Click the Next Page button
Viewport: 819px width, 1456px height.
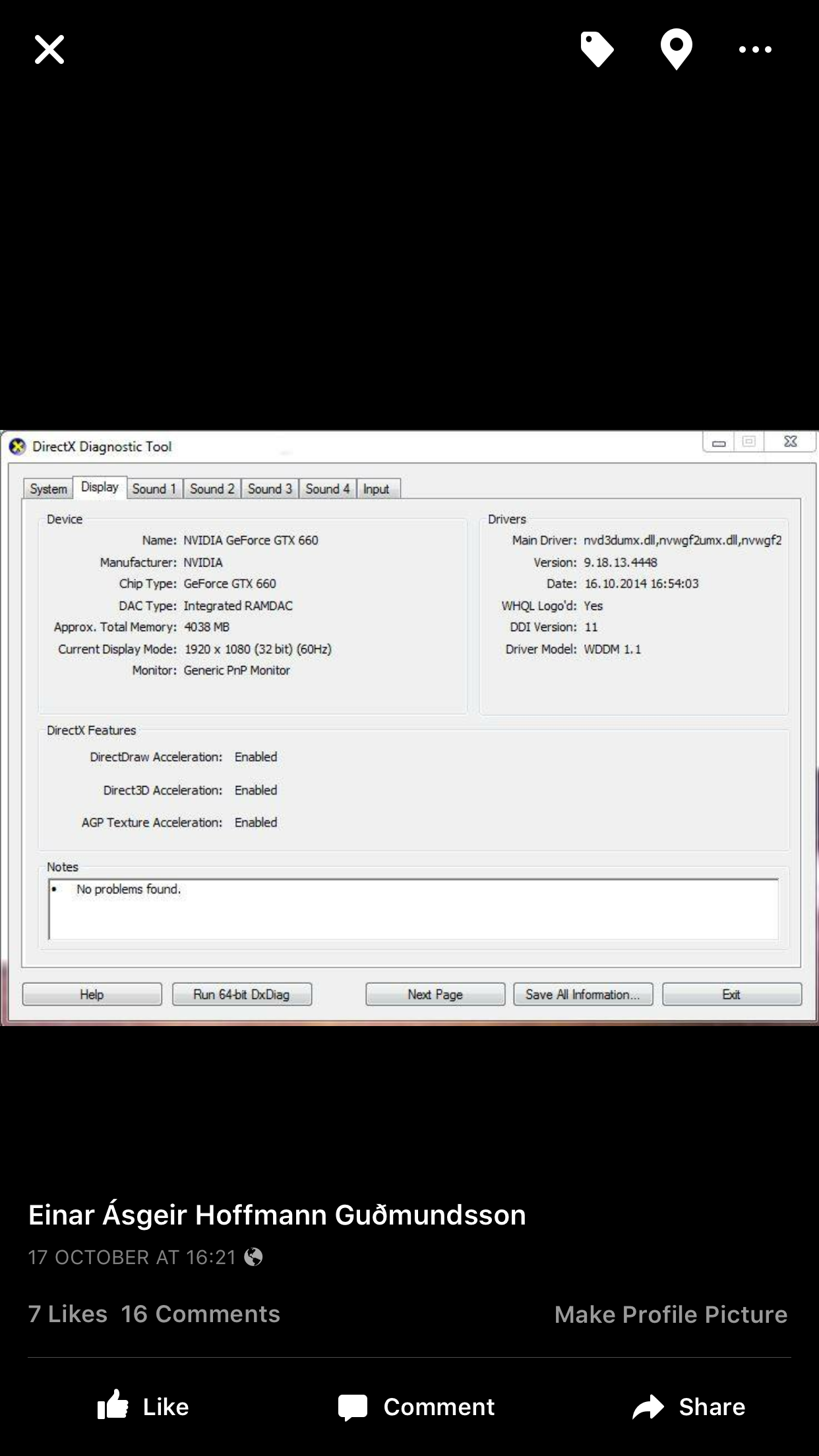435,994
